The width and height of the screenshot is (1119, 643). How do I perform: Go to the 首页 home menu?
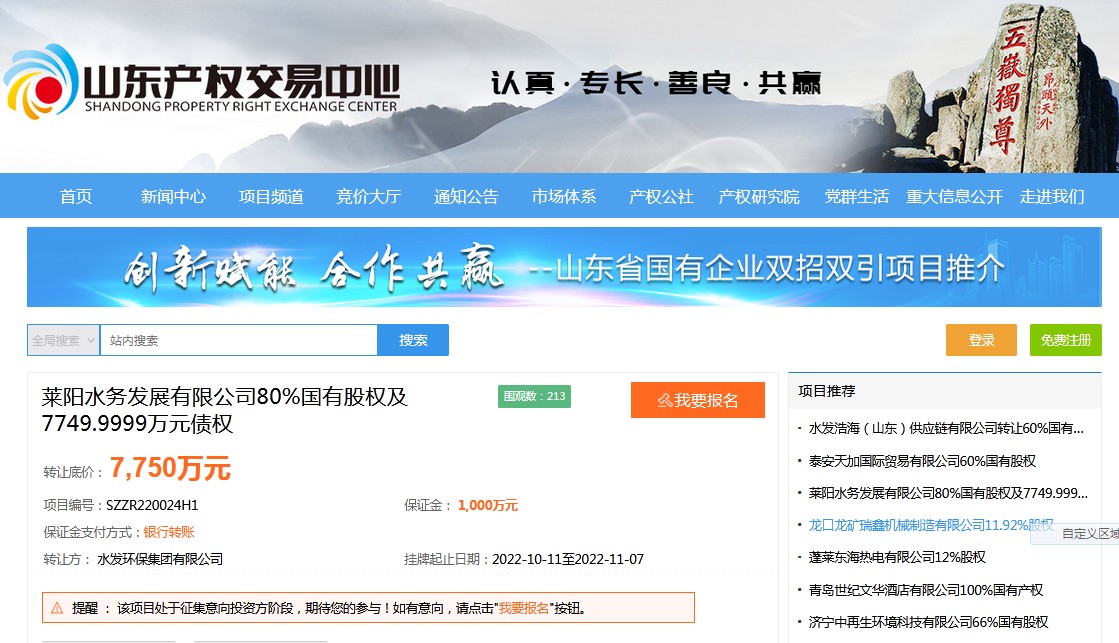point(76,196)
